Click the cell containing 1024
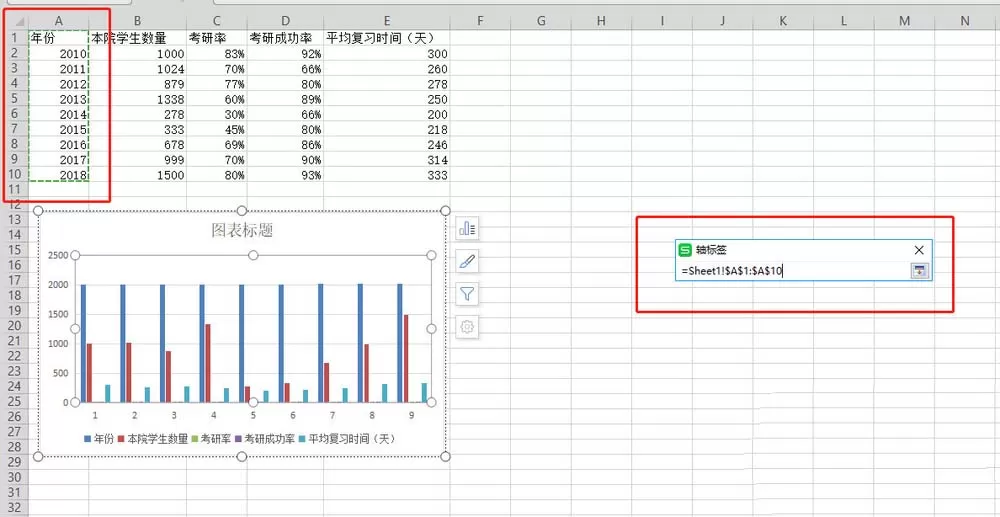Viewport: 1000px width, 517px height. pos(138,69)
